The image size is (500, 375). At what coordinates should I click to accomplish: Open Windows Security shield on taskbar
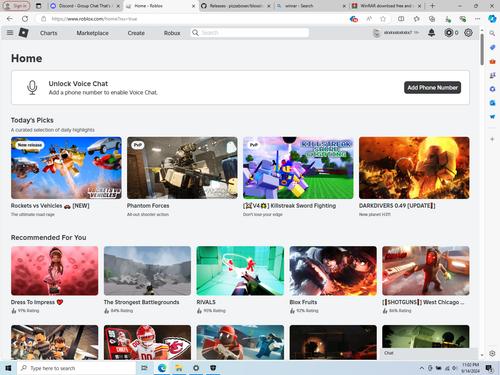pos(213,368)
